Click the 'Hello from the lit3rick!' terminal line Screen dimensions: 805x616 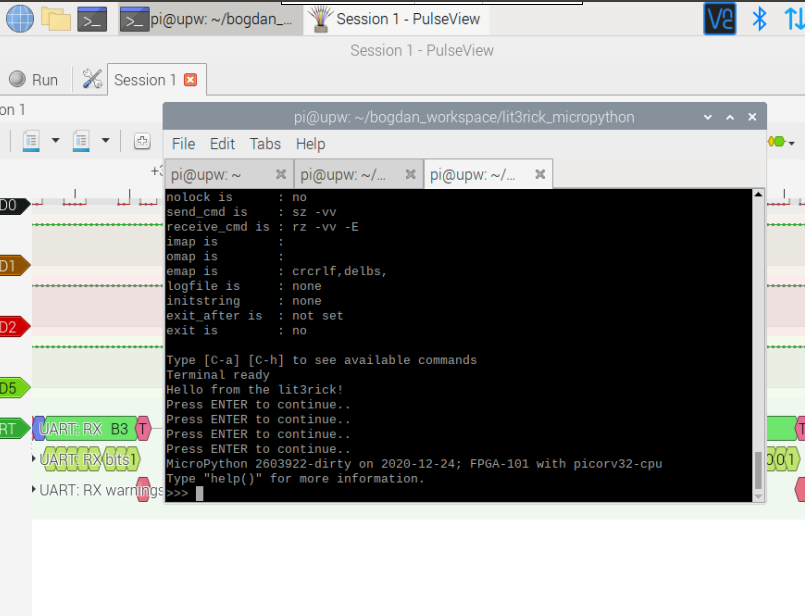[x=255, y=390]
